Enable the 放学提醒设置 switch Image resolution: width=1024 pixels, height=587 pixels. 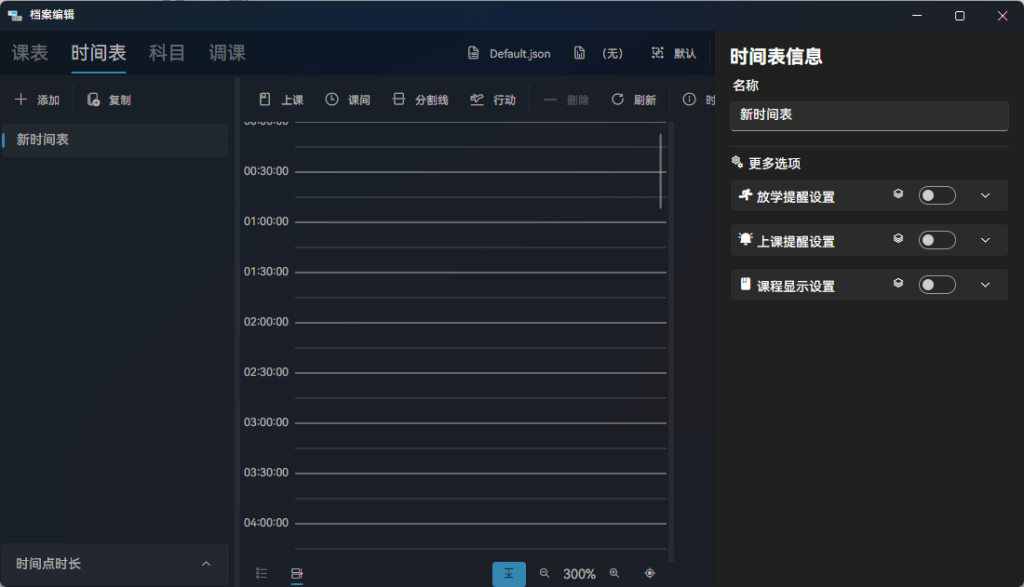[937, 195]
